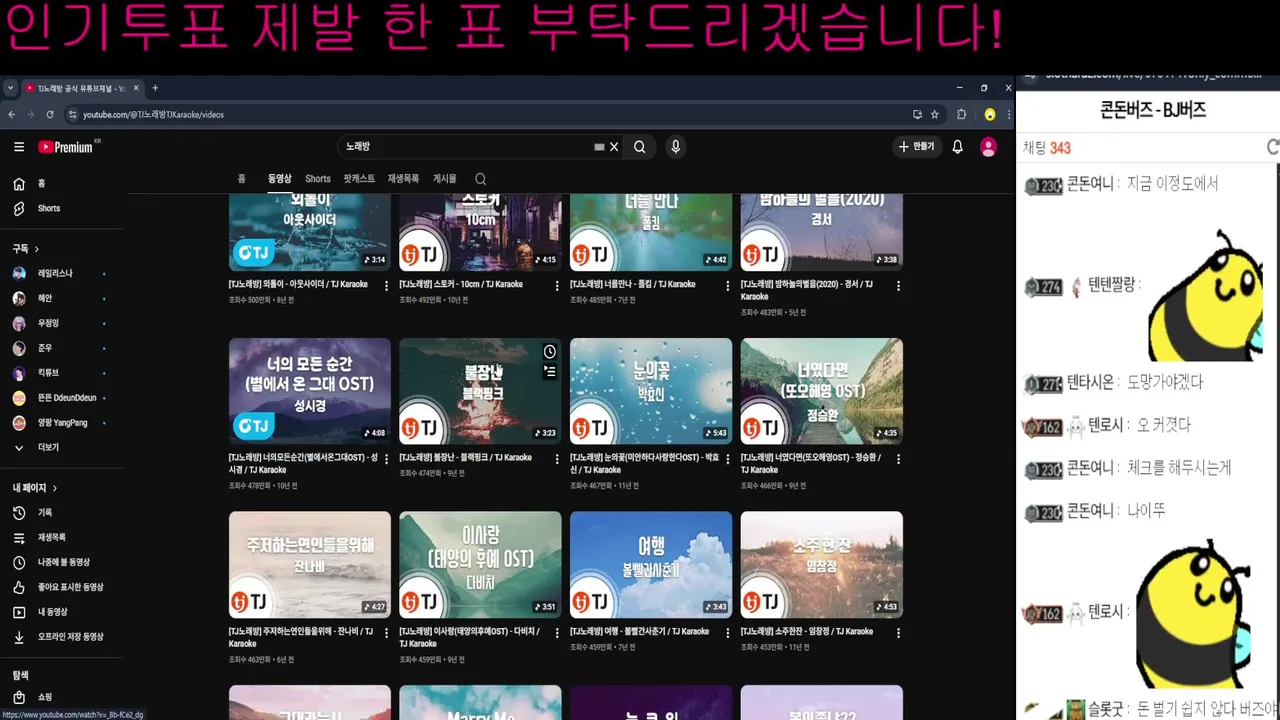Bookmark this page with the star icon

(935, 115)
